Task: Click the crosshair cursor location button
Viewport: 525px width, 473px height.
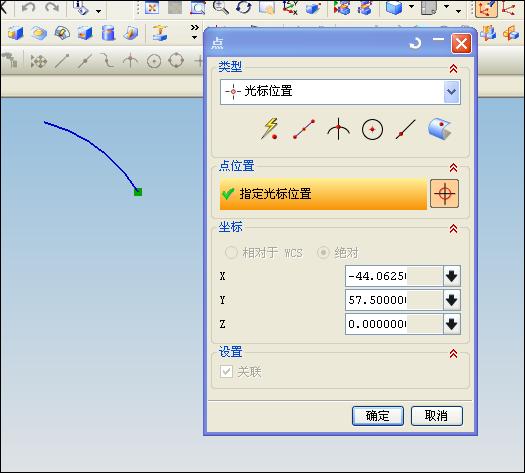Action: pyautogui.click(x=444, y=193)
